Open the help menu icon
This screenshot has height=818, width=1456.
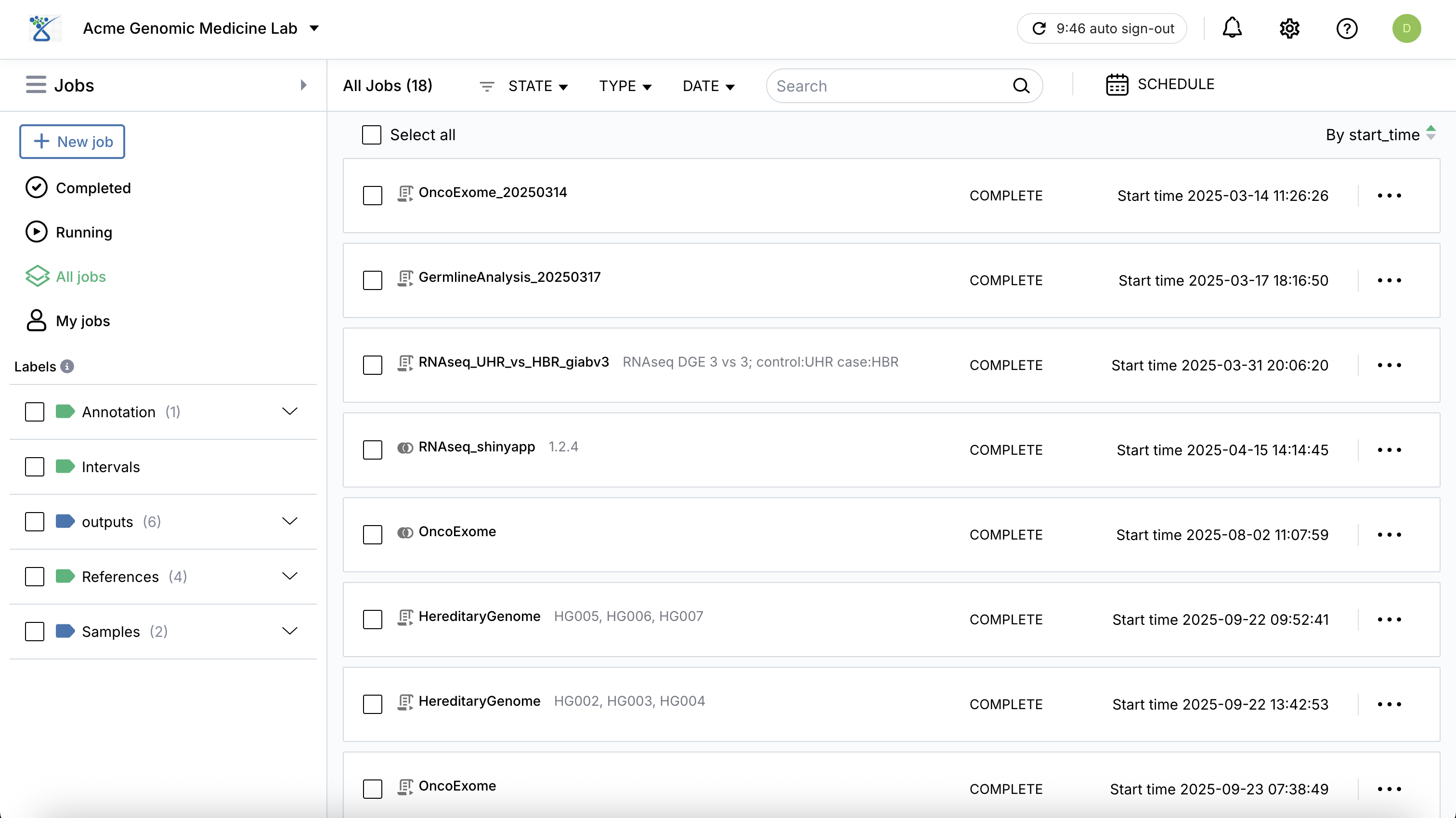pyautogui.click(x=1348, y=28)
